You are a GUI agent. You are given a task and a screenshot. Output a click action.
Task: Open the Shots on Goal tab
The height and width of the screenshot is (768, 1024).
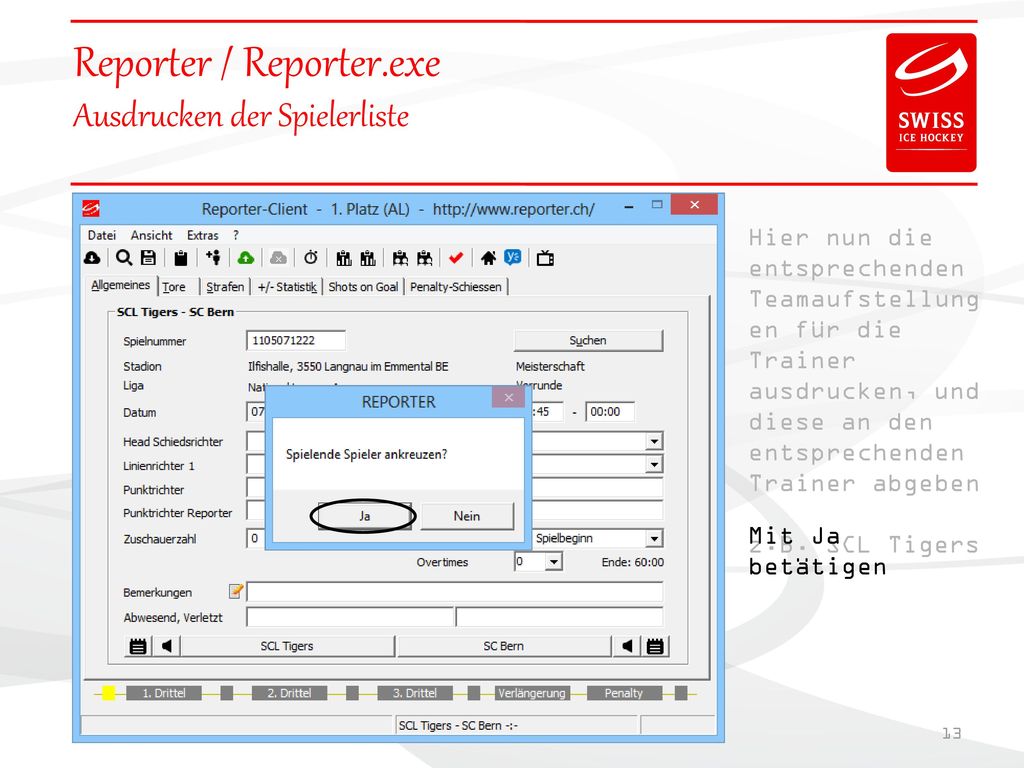[x=363, y=287]
